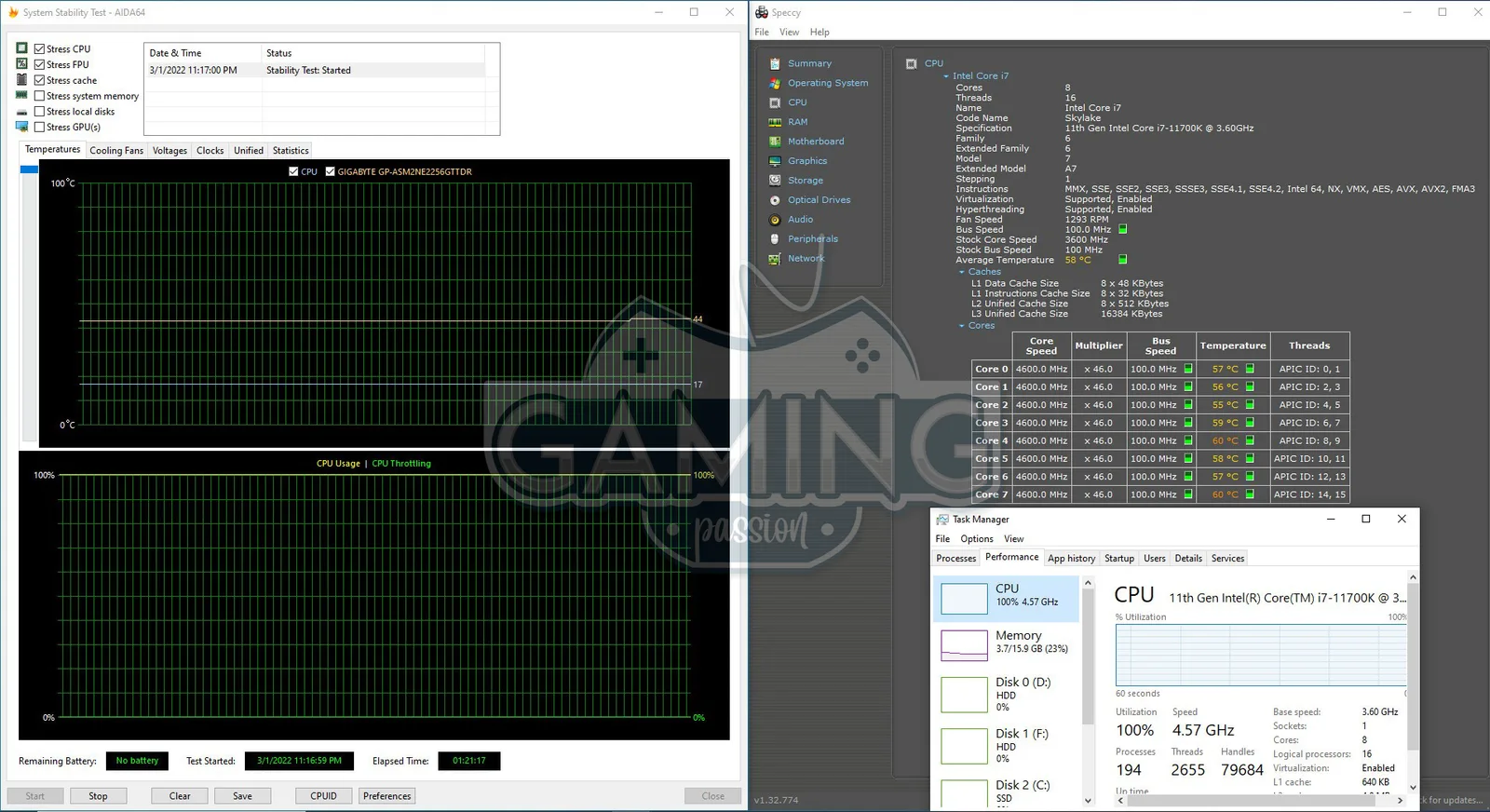Click the Stress system memory RAM icon
The height and width of the screenshot is (812, 1490).
[22, 95]
